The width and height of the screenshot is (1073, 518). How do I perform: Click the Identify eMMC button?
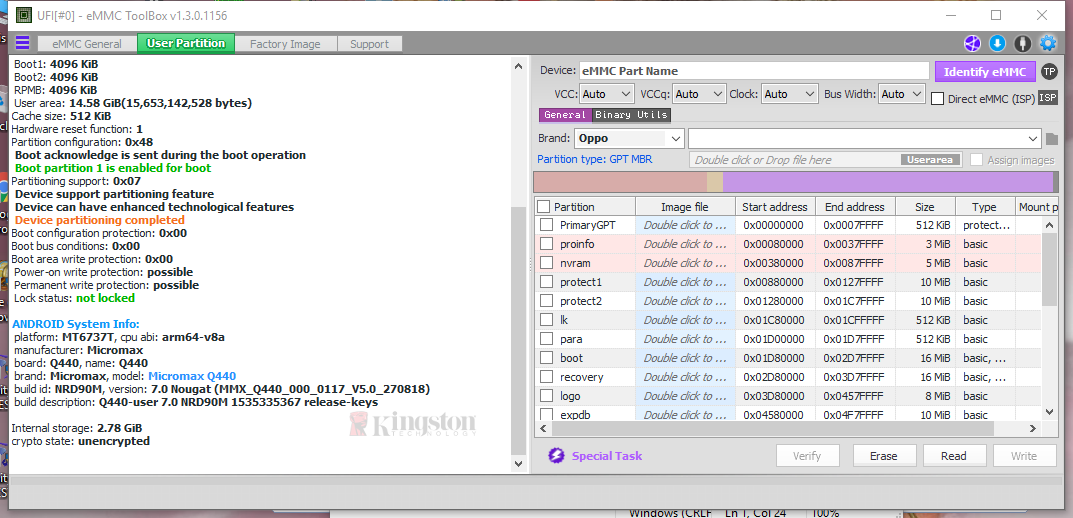tap(985, 72)
